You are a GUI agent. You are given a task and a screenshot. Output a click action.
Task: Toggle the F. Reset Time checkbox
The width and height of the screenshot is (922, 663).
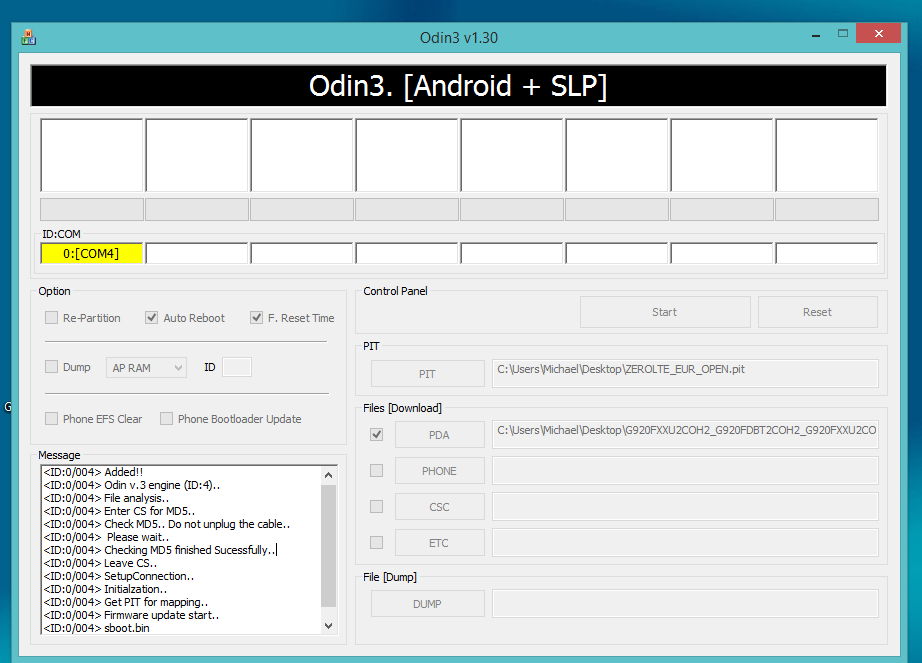(256, 318)
